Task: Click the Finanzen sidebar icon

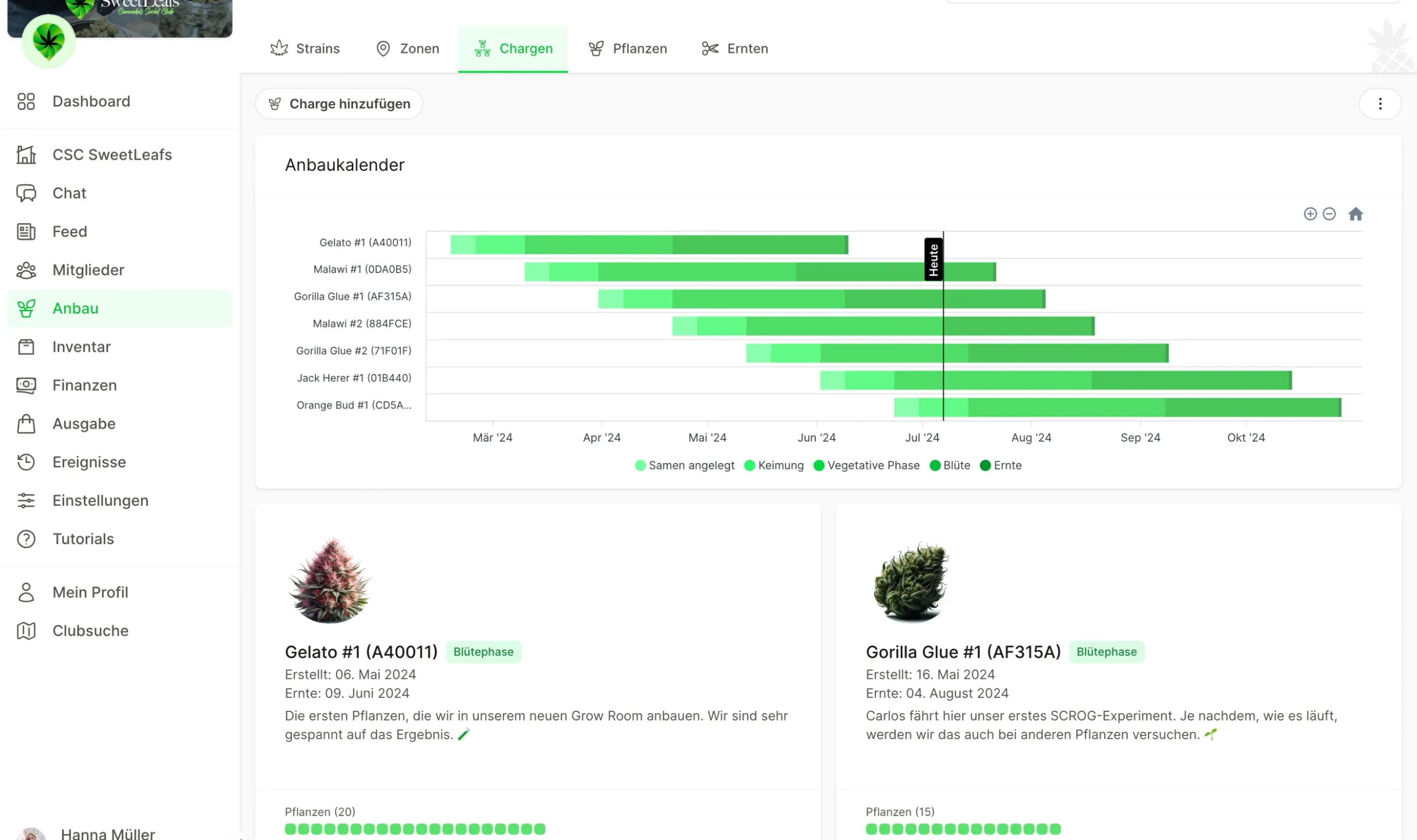Action: (x=26, y=385)
